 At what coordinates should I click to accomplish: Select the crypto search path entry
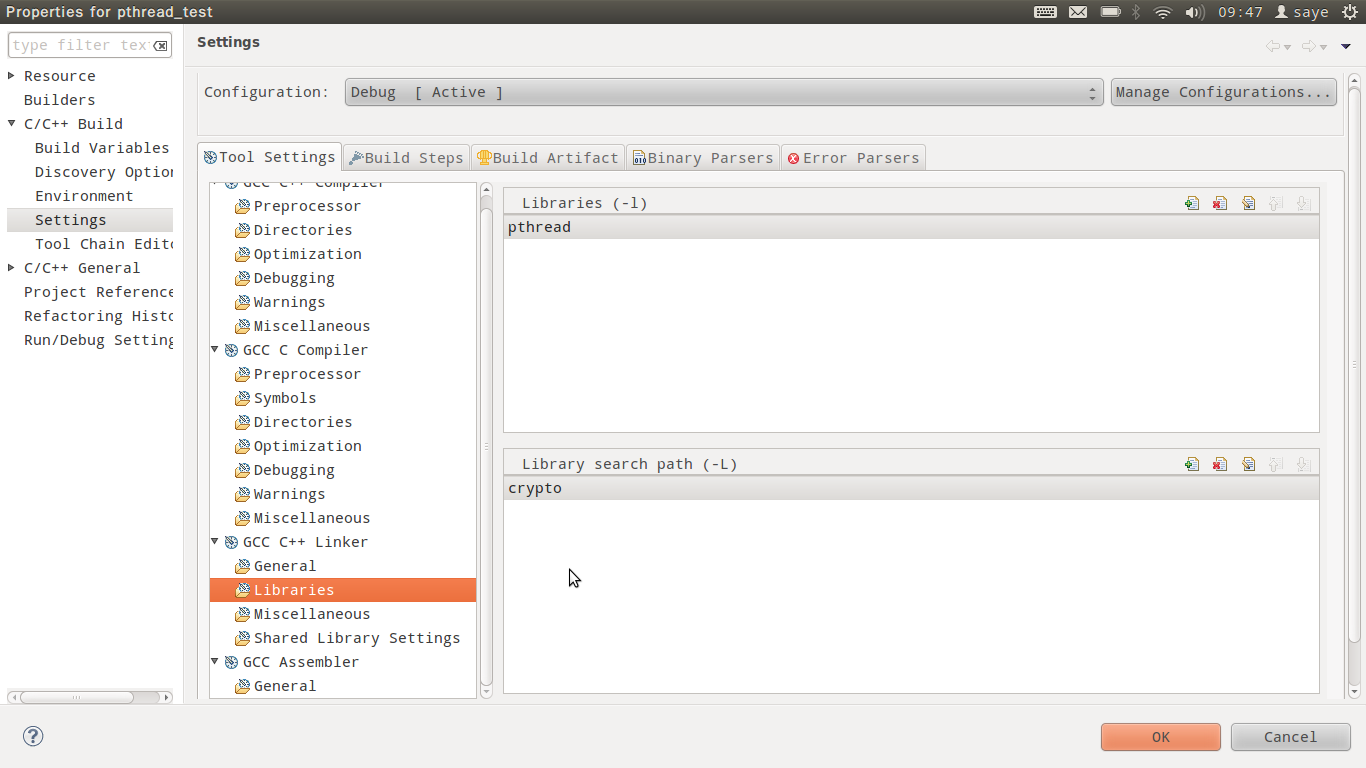[x=911, y=488]
